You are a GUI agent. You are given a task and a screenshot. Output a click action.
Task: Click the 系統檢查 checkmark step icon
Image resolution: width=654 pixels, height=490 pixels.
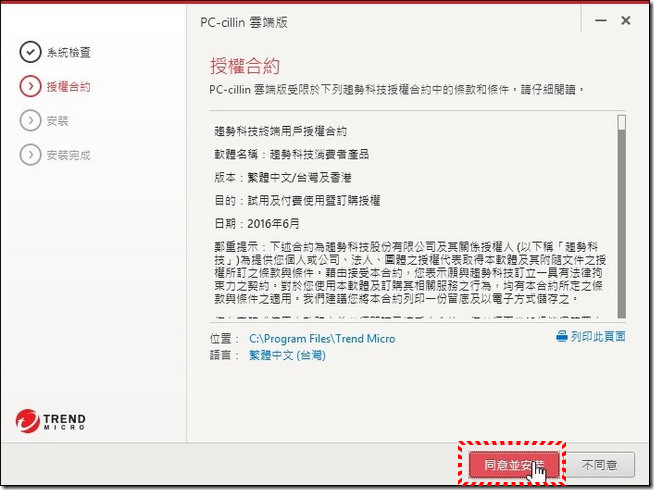pos(30,52)
